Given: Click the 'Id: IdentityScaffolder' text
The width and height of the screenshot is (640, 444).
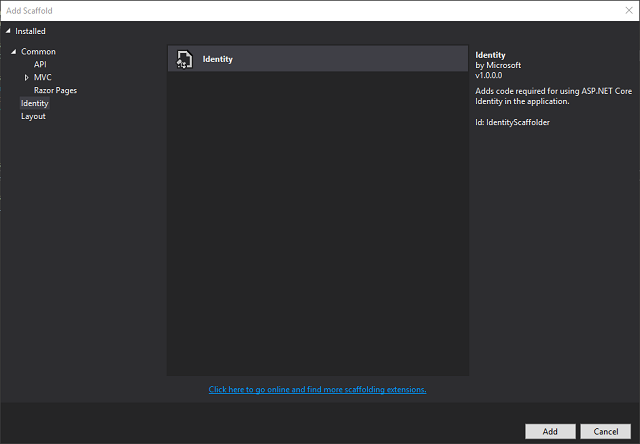Looking at the screenshot, I should [x=512, y=122].
